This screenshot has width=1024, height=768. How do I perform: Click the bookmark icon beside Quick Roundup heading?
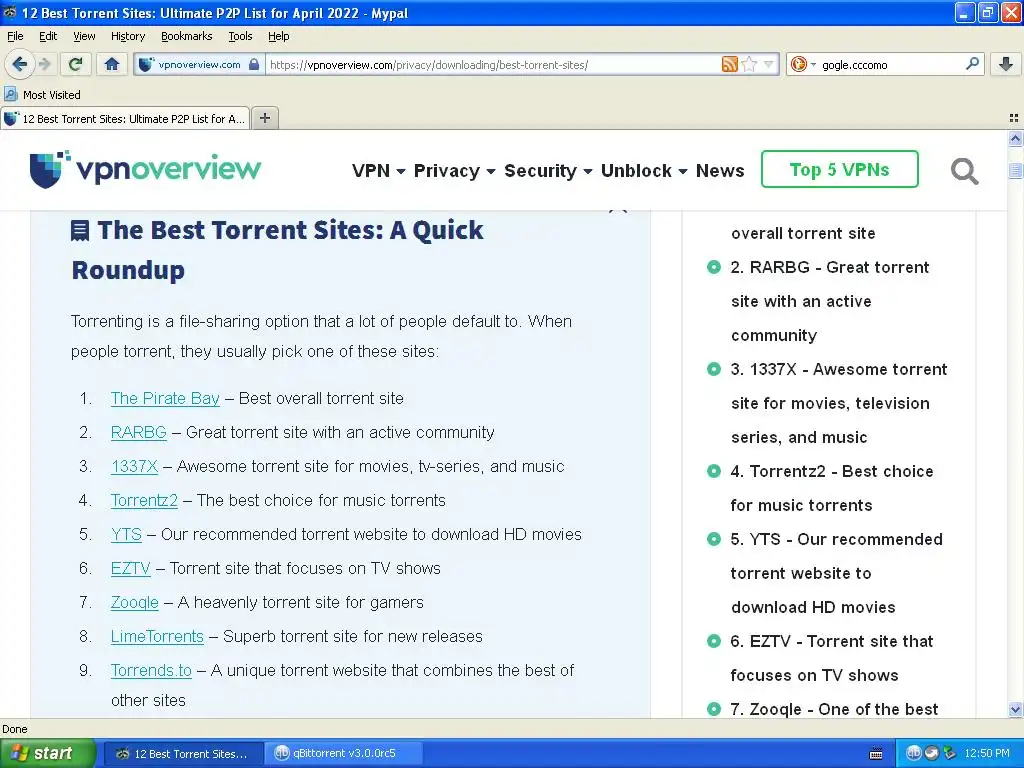pos(80,231)
